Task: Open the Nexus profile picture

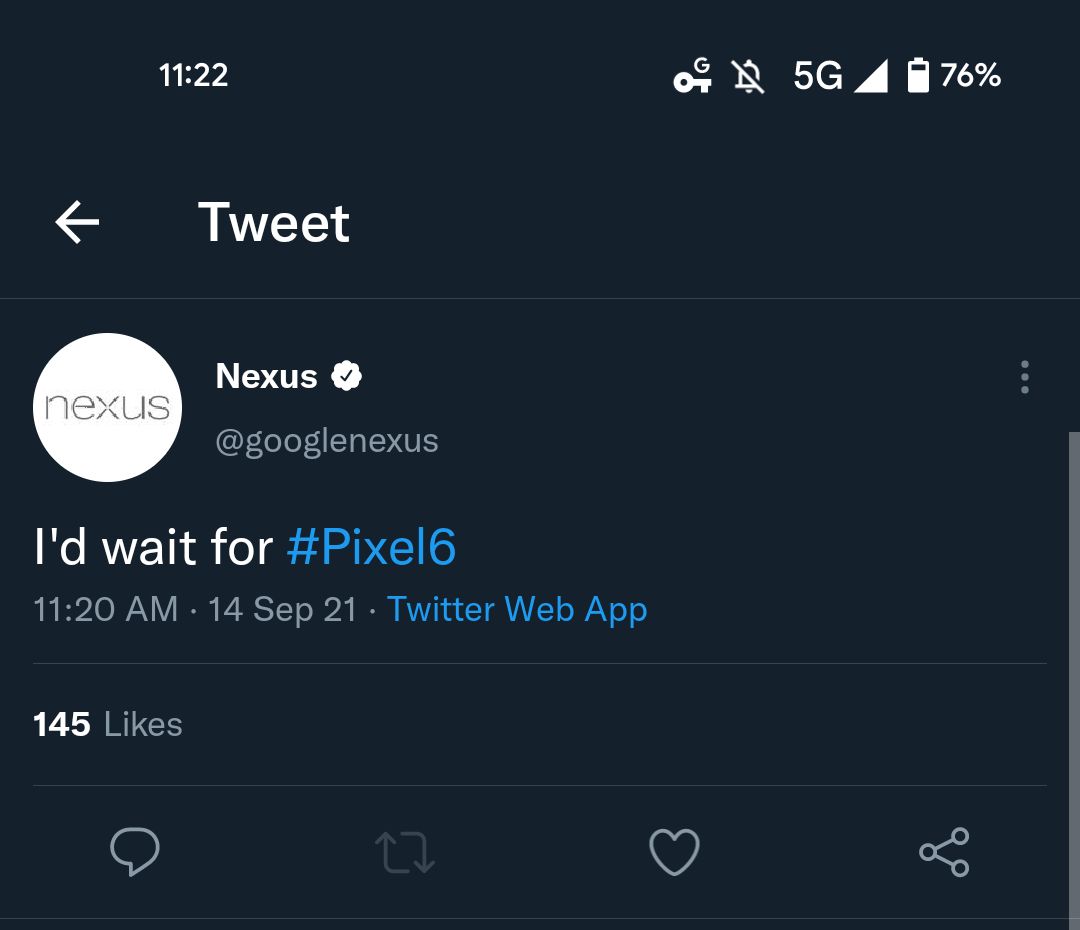Action: point(108,407)
